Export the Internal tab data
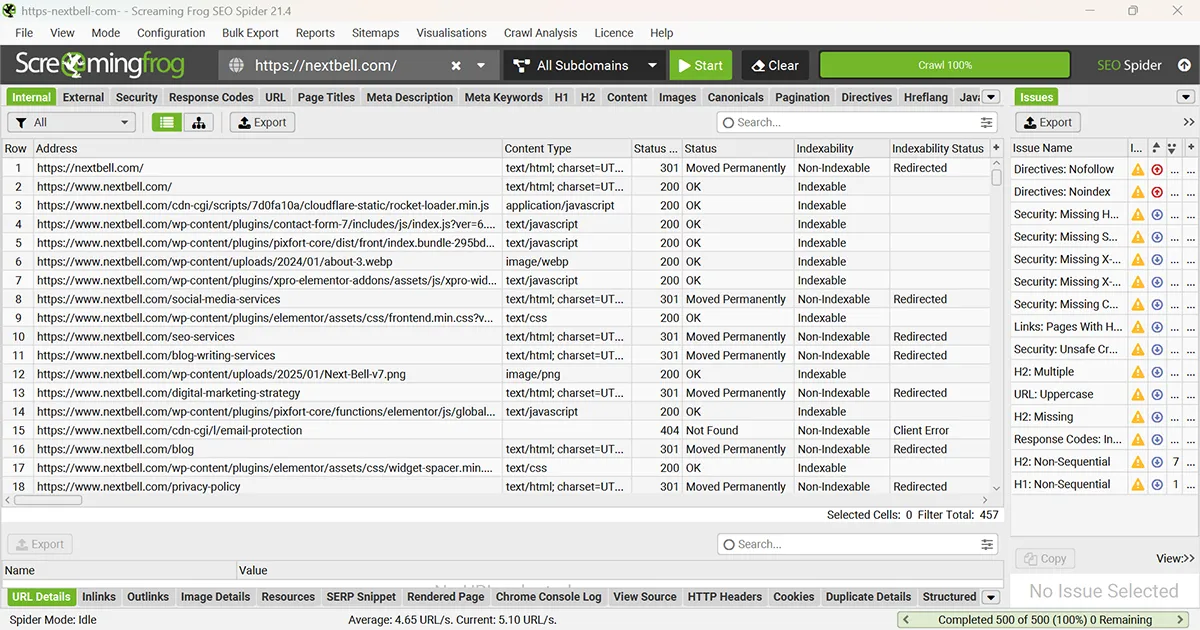The height and width of the screenshot is (630, 1200). [x=262, y=122]
